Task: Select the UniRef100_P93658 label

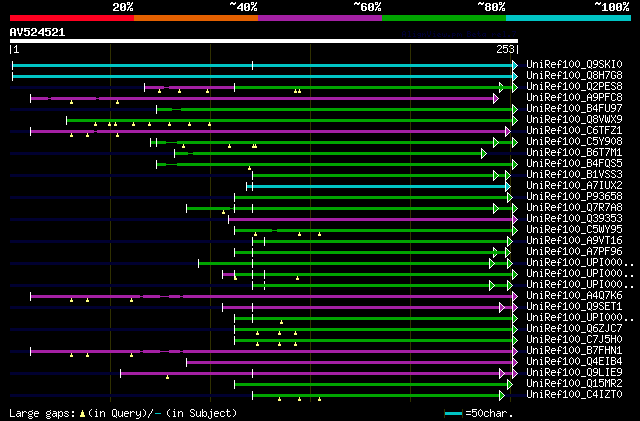Action: coord(574,197)
